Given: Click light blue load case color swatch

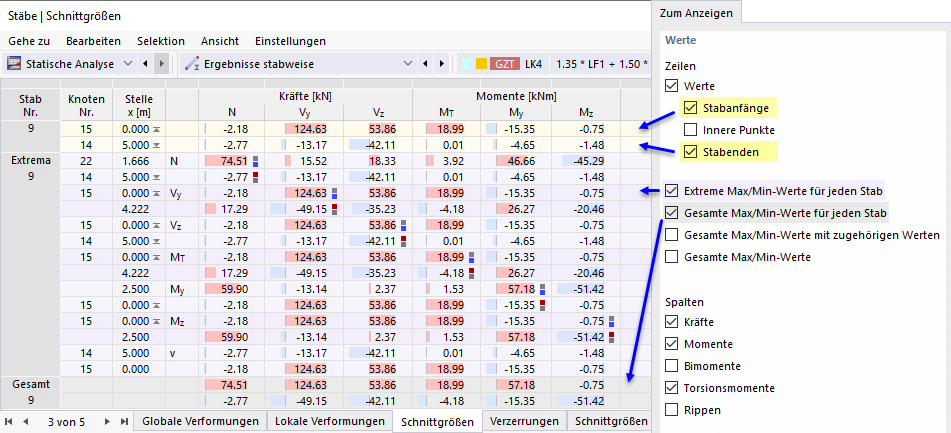Looking at the screenshot, I should (x=468, y=64).
